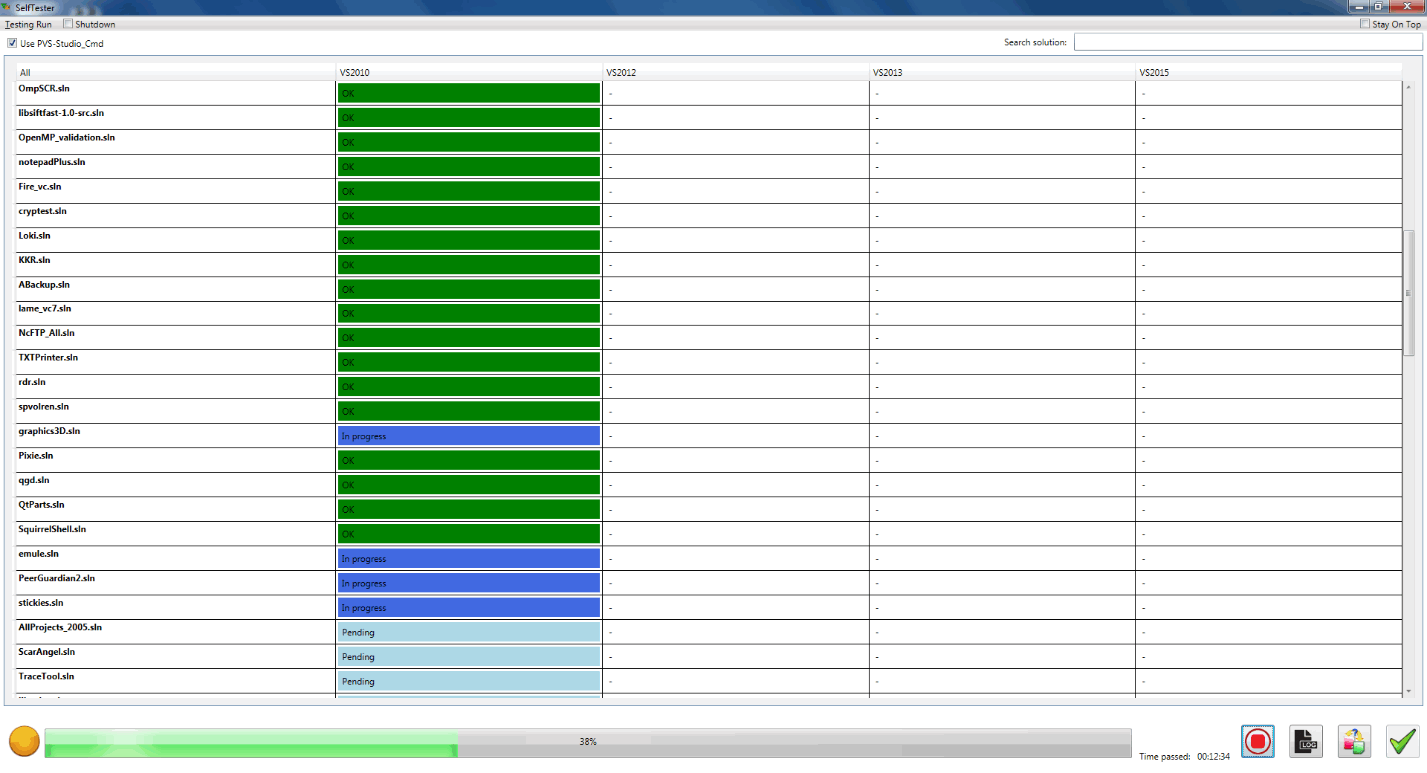
Task: Click the green checkmark approve button
Action: tap(1403, 741)
